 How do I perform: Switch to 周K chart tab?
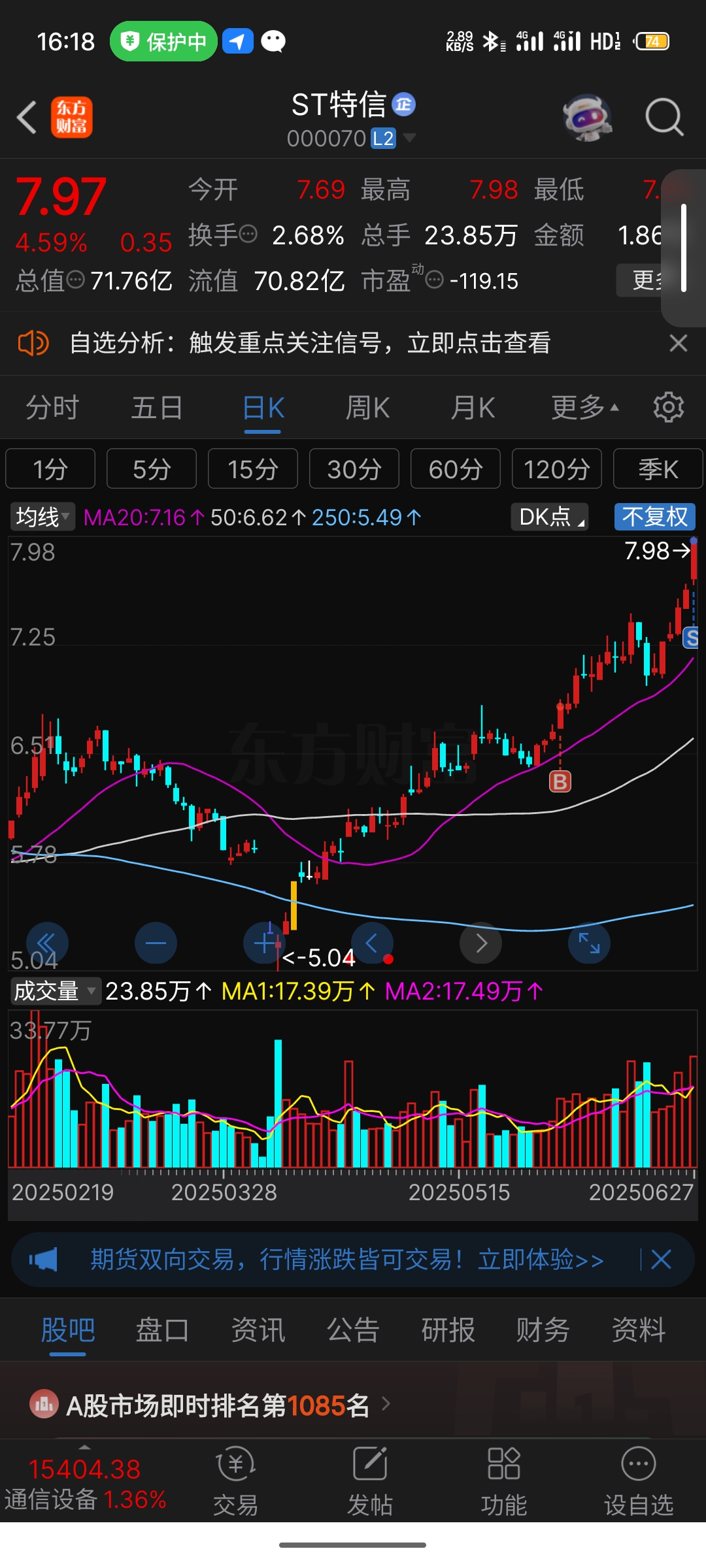coord(367,408)
